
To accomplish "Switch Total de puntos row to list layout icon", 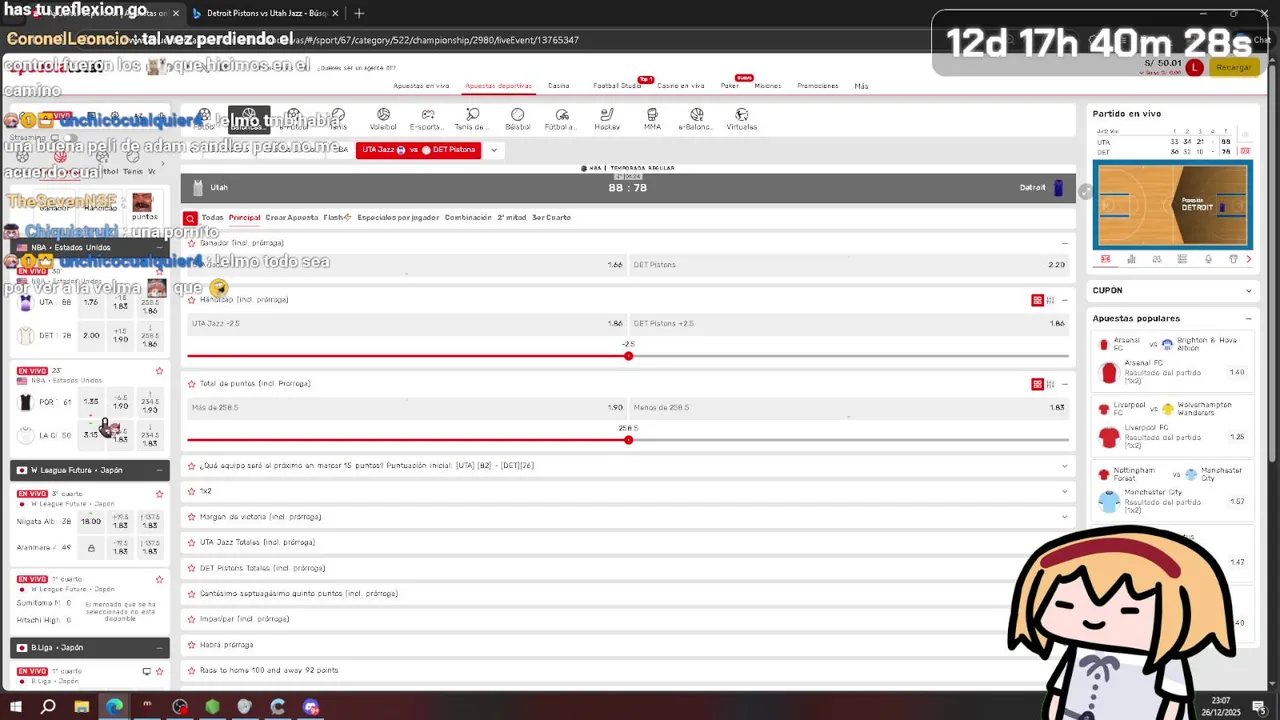I will point(1050,384).
